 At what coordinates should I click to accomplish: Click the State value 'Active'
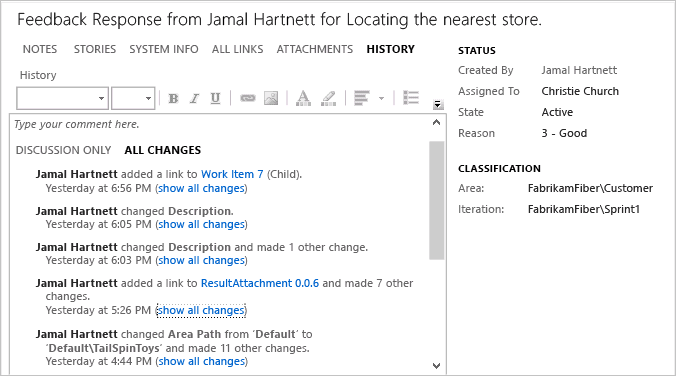tap(557, 112)
